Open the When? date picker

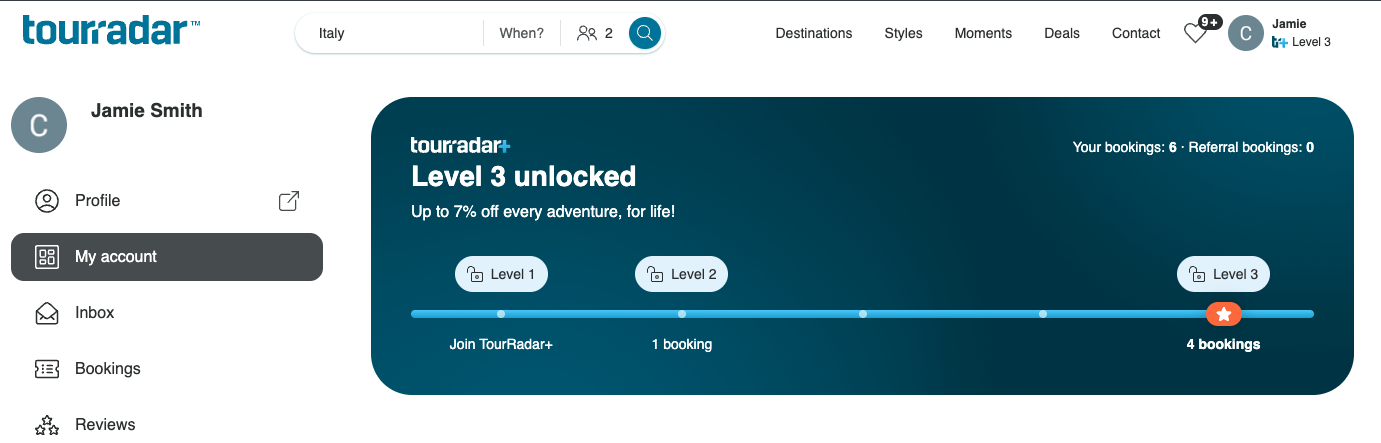(x=521, y=33)
